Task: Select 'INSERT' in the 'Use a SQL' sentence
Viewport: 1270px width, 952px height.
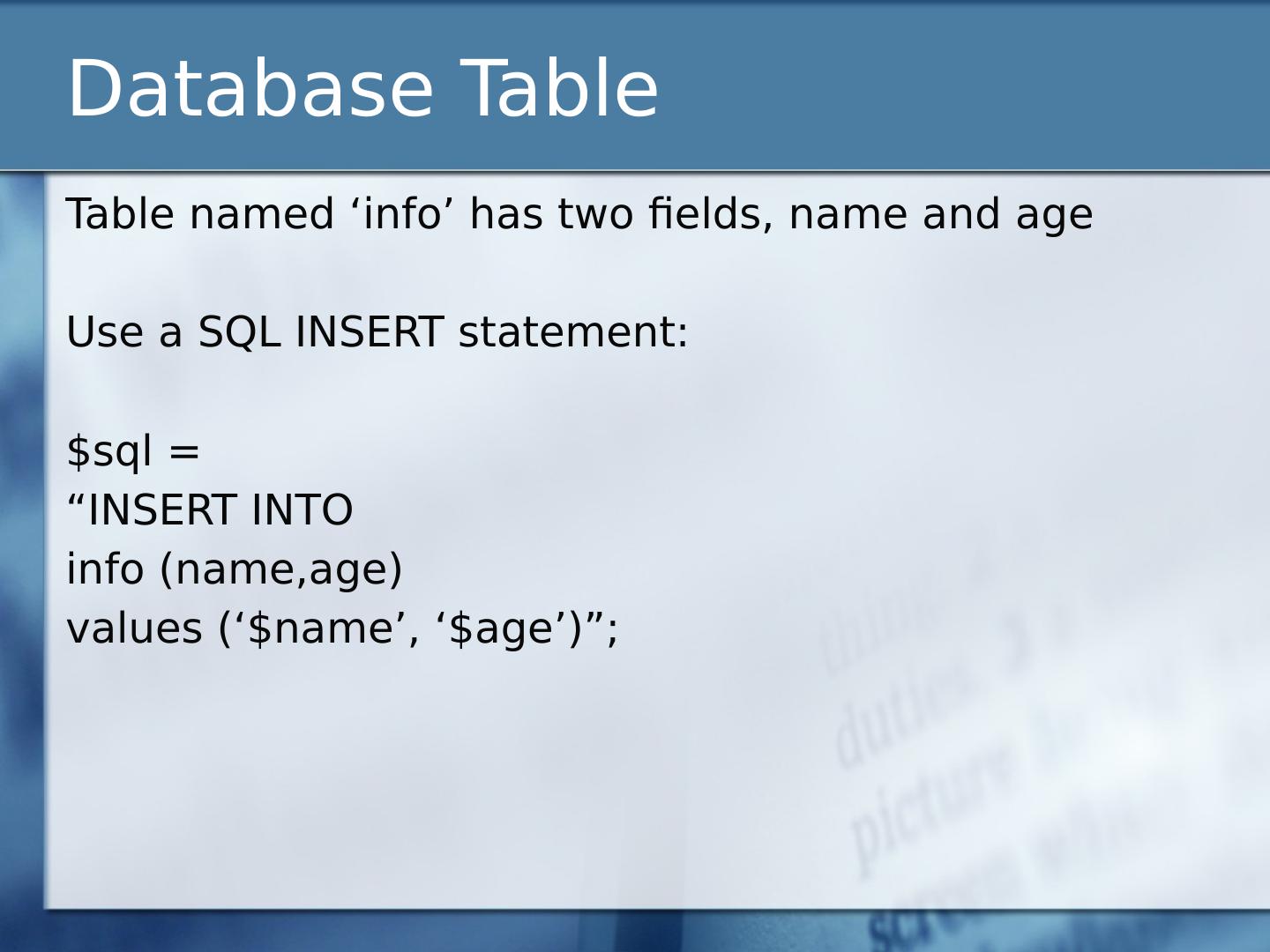Action: click(369, 333)
